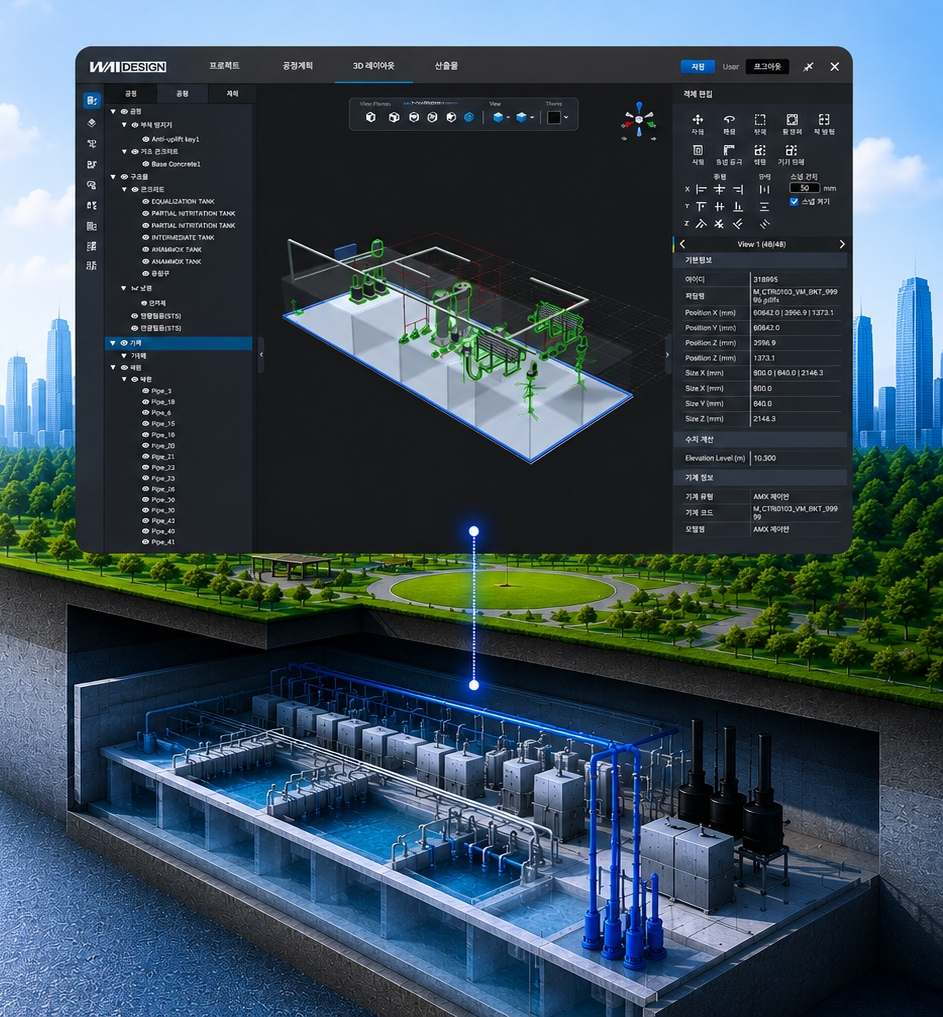Screen dimensions: 943x1017
Task: Distribute selection evenly along Y axis
Action: [765, 207]
